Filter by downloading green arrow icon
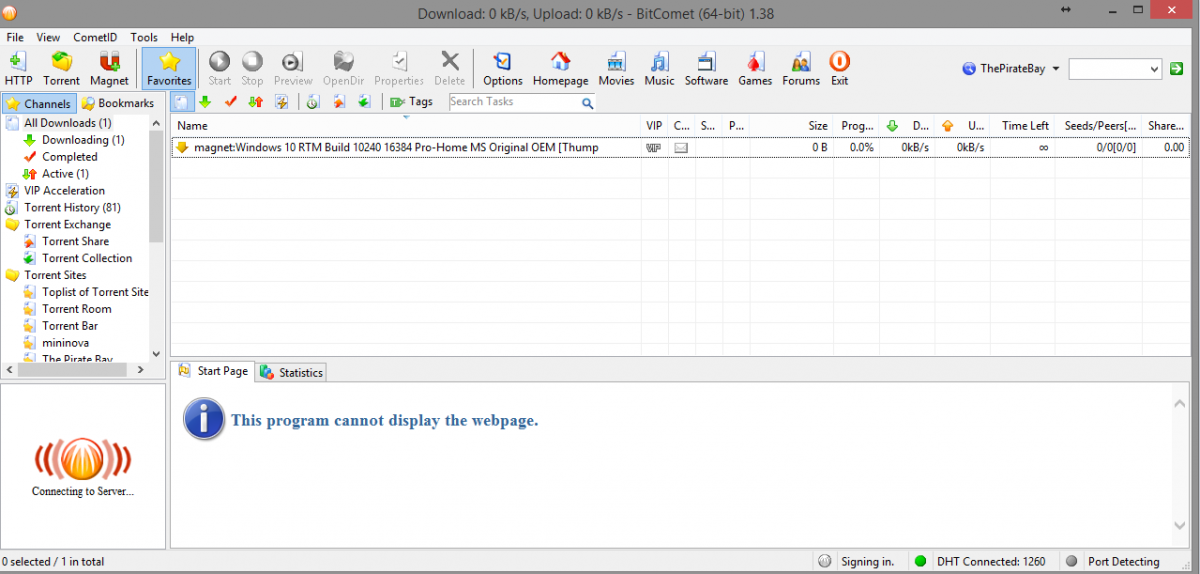Image resolution: width=1200 pixels, height=574 pixels. pos(205,102)
